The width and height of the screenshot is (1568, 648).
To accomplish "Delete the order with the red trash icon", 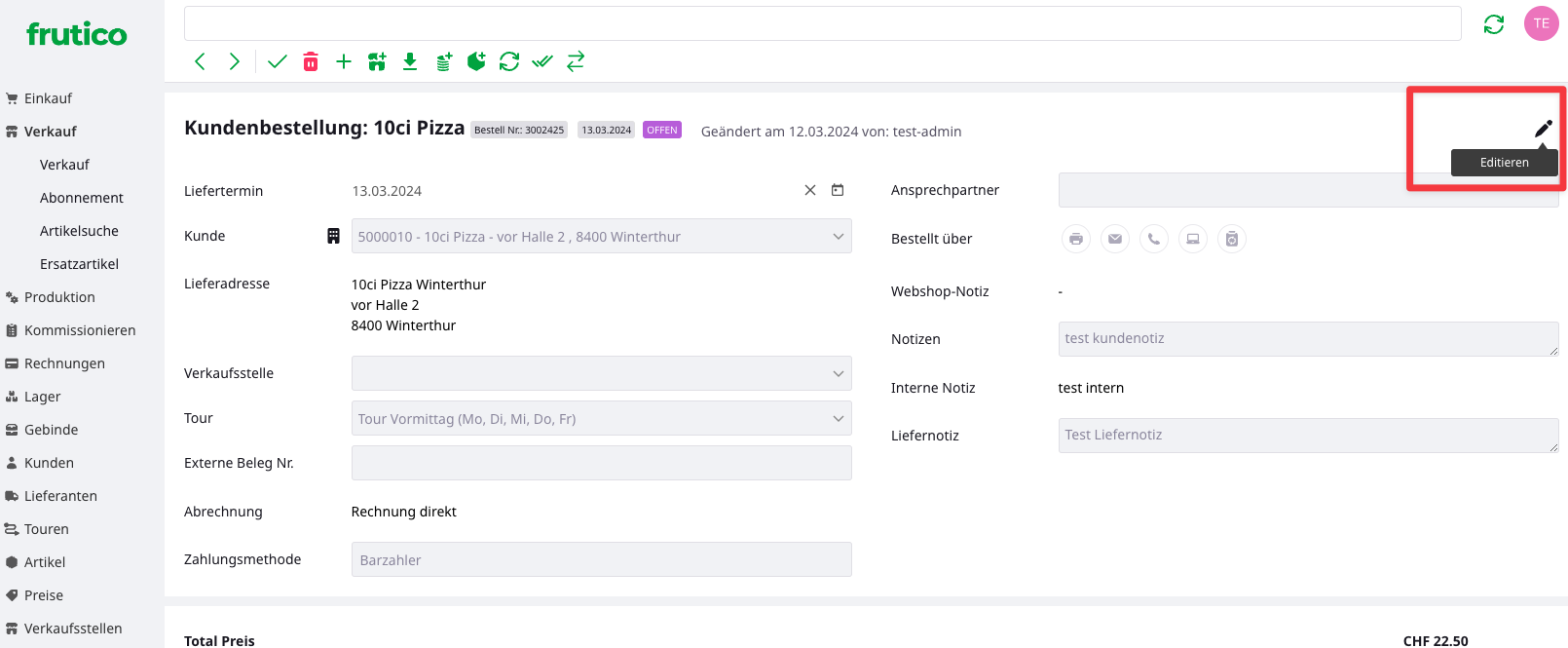I will (311, 62).
